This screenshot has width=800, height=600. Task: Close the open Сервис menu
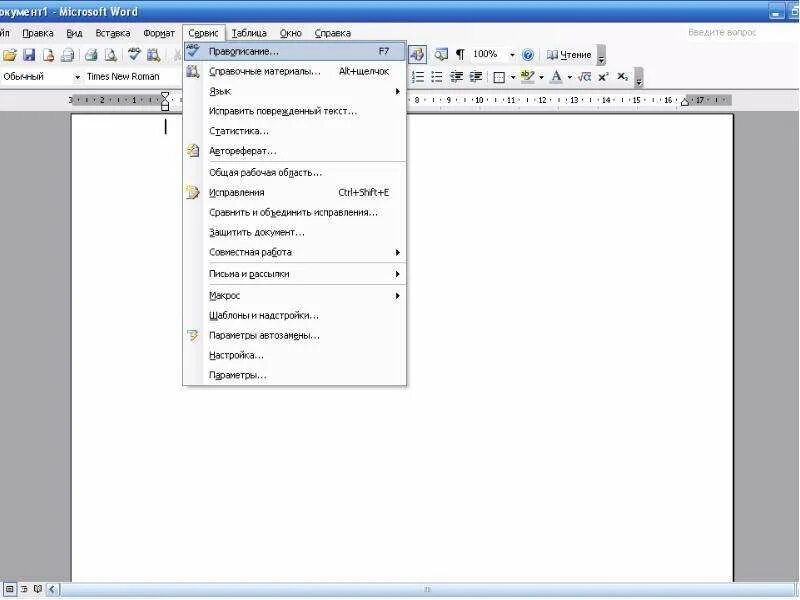click(x=203, y=33)
